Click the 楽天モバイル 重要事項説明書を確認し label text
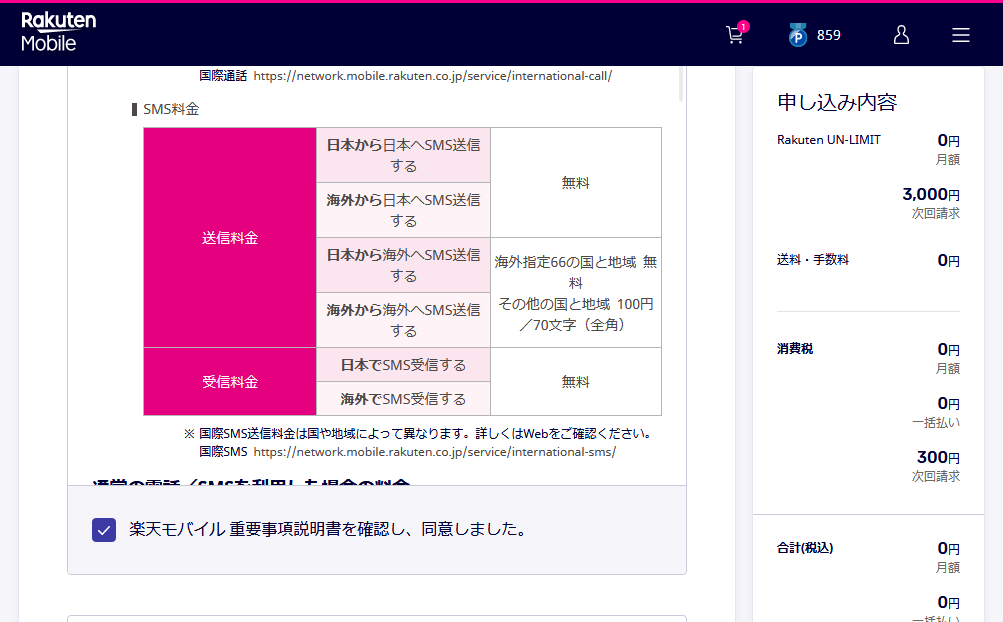Image resolution: width=1003 pixels, height=622 pixels. coord(328,529)
